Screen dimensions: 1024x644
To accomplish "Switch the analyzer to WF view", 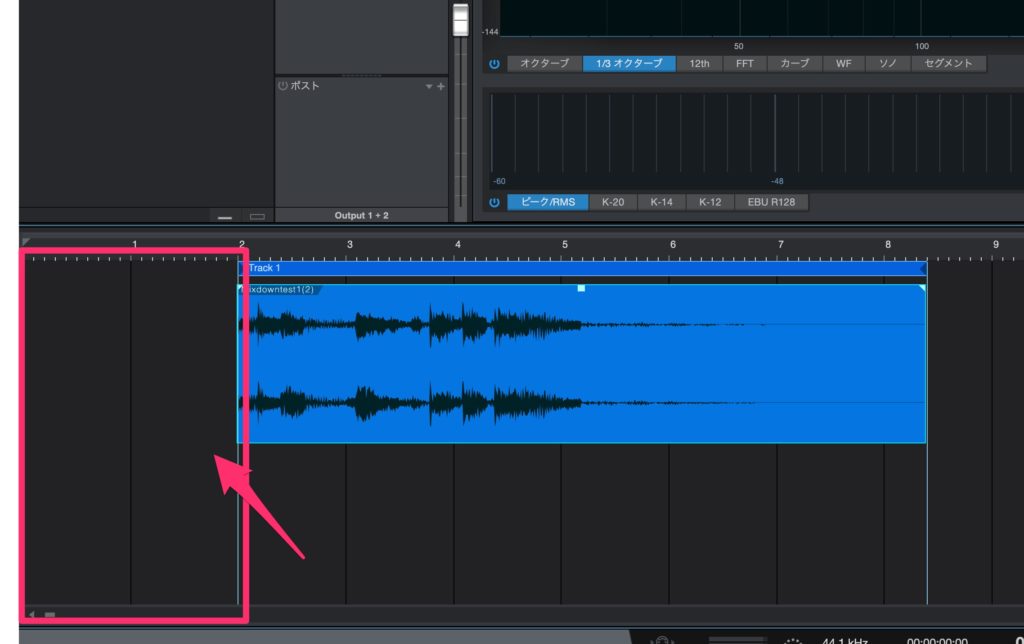I will 843,64.
